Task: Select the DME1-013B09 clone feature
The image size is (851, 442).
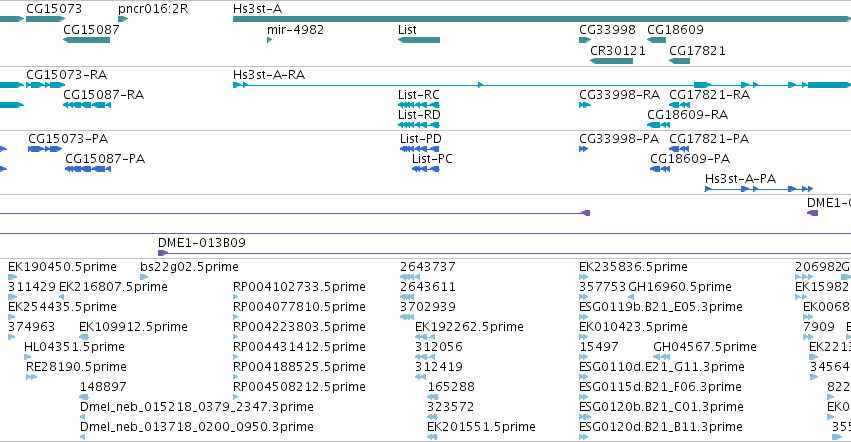Action: pyautogui.click(x=504, y=253)
